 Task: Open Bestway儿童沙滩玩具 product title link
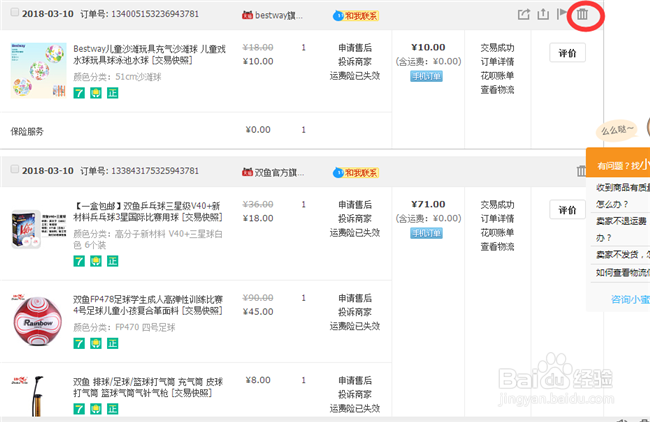[x=149, y=55]
